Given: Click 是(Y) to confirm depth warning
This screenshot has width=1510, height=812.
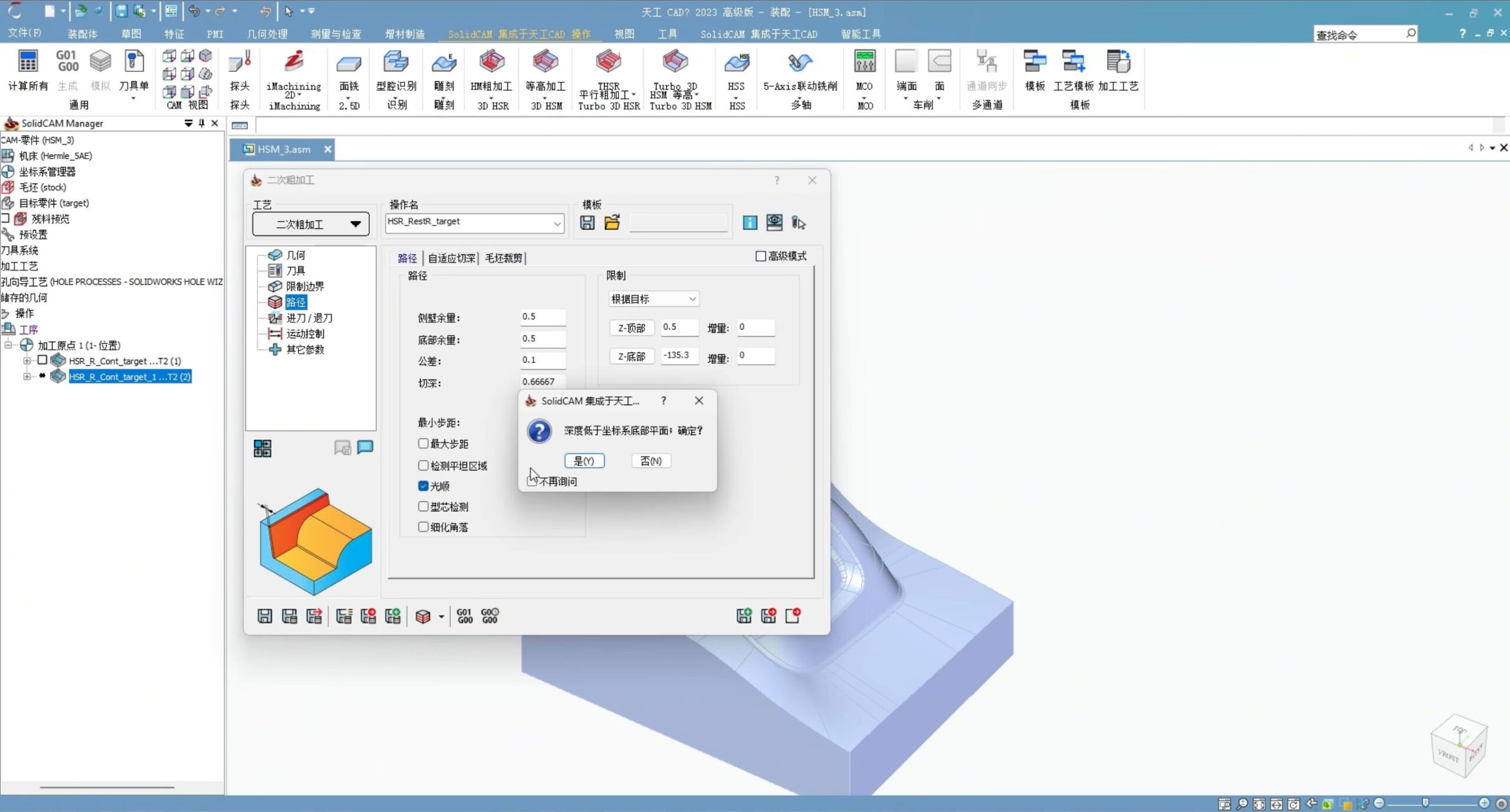Looking at the screenshot, I should (584, 461).
